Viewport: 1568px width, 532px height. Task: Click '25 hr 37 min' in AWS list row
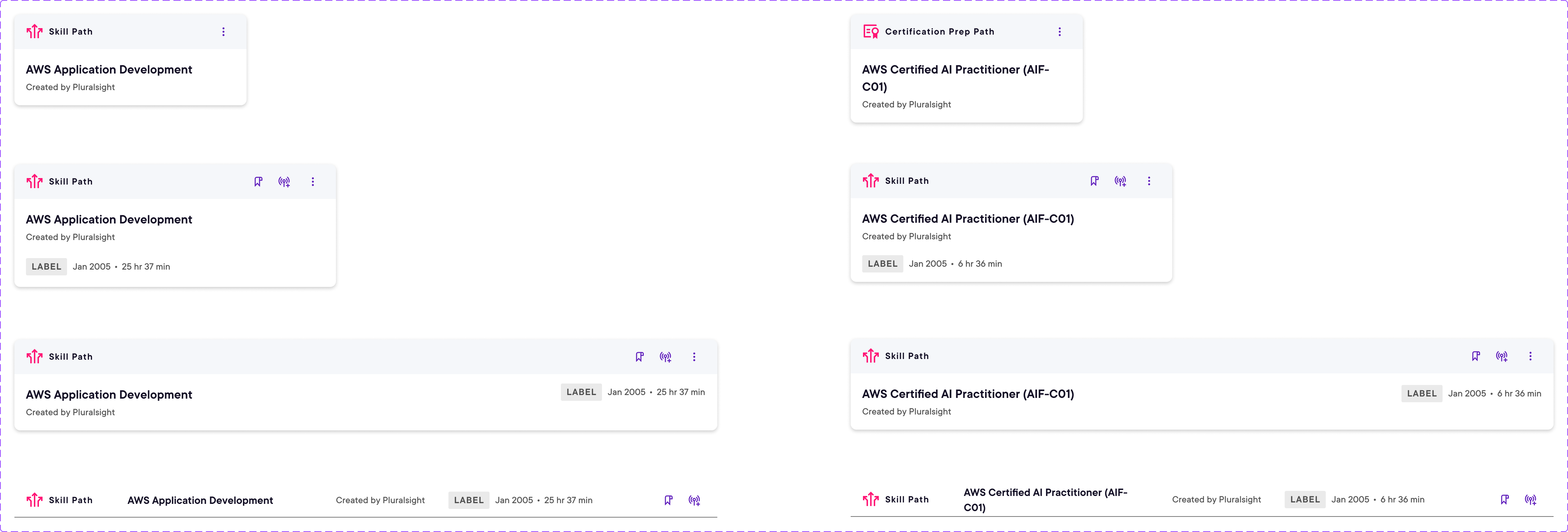point(568,500)
